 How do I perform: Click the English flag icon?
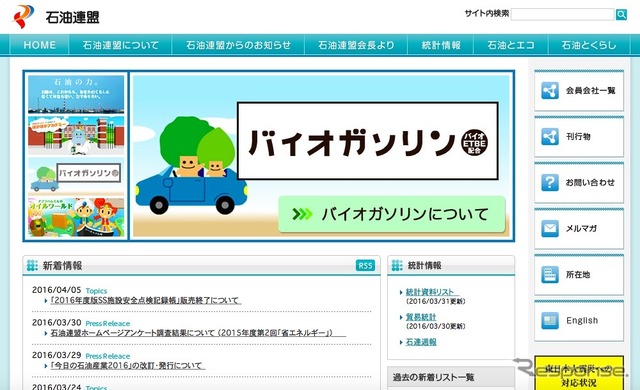pos(550,321)
